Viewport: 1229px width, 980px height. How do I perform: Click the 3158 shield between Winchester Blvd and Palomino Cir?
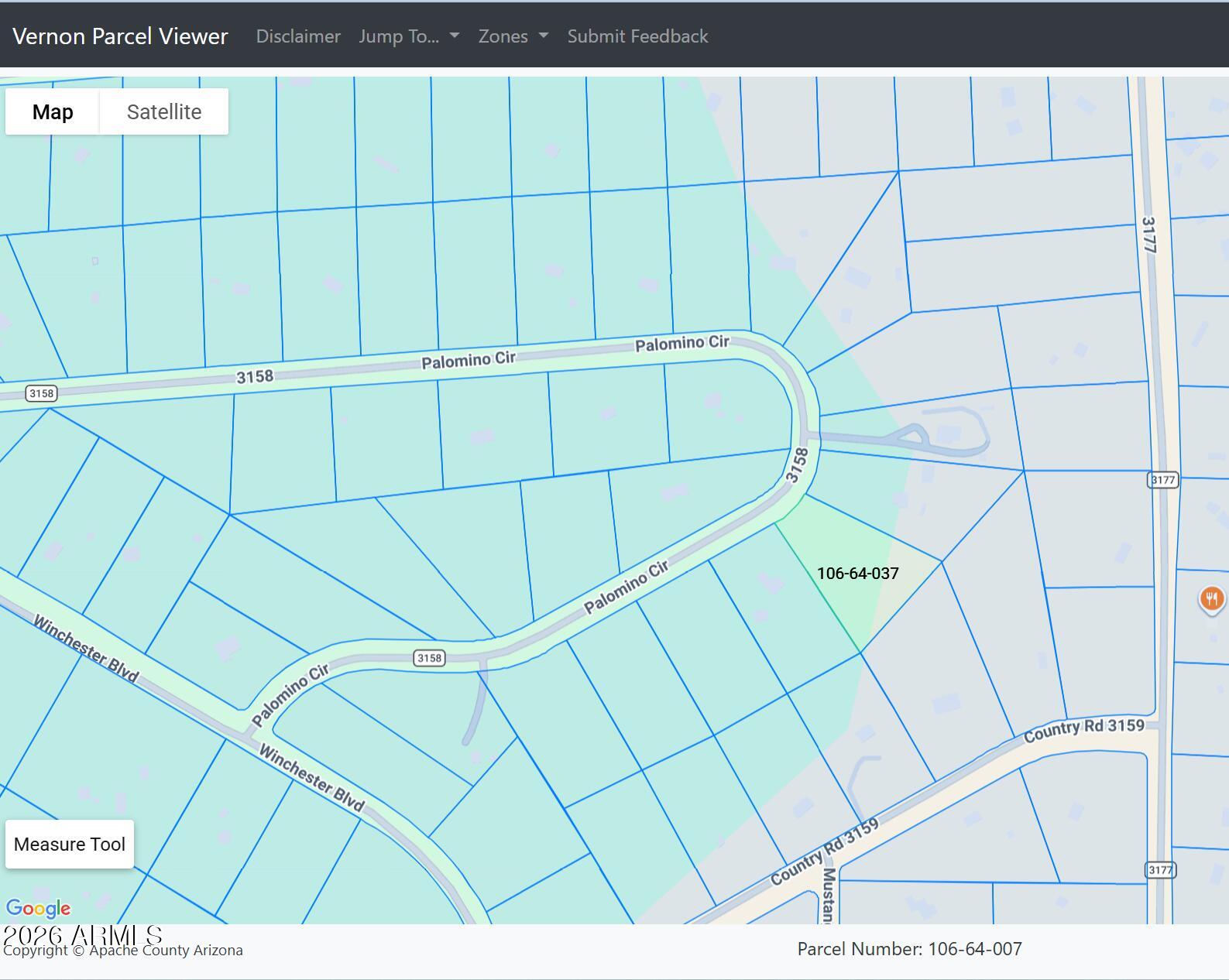click(x=429, y=658)
